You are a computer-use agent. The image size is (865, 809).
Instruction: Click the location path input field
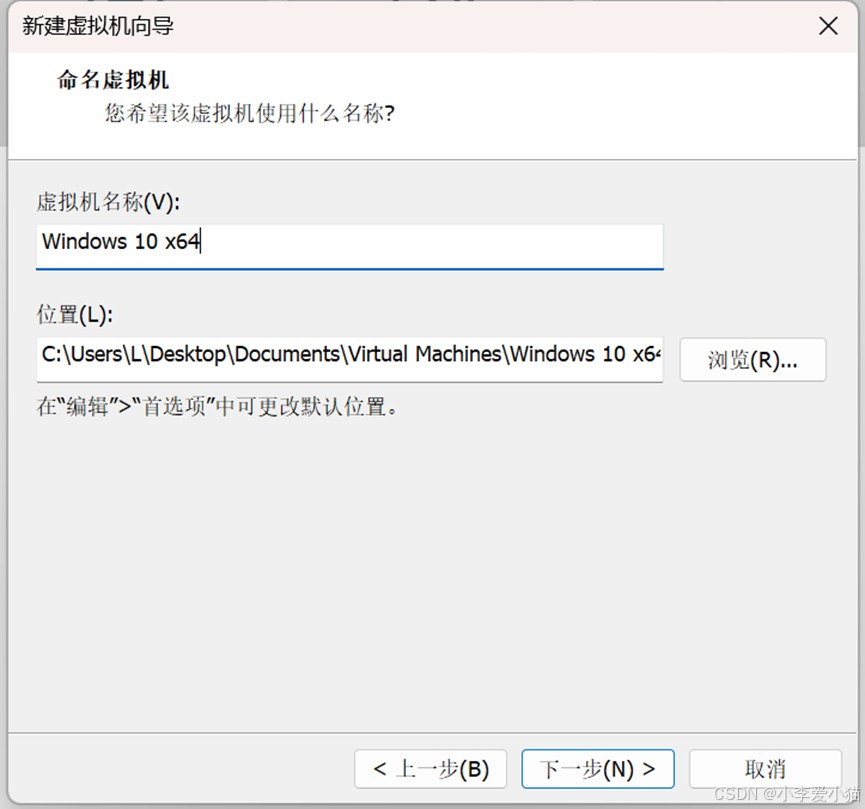tap(350, 359)
